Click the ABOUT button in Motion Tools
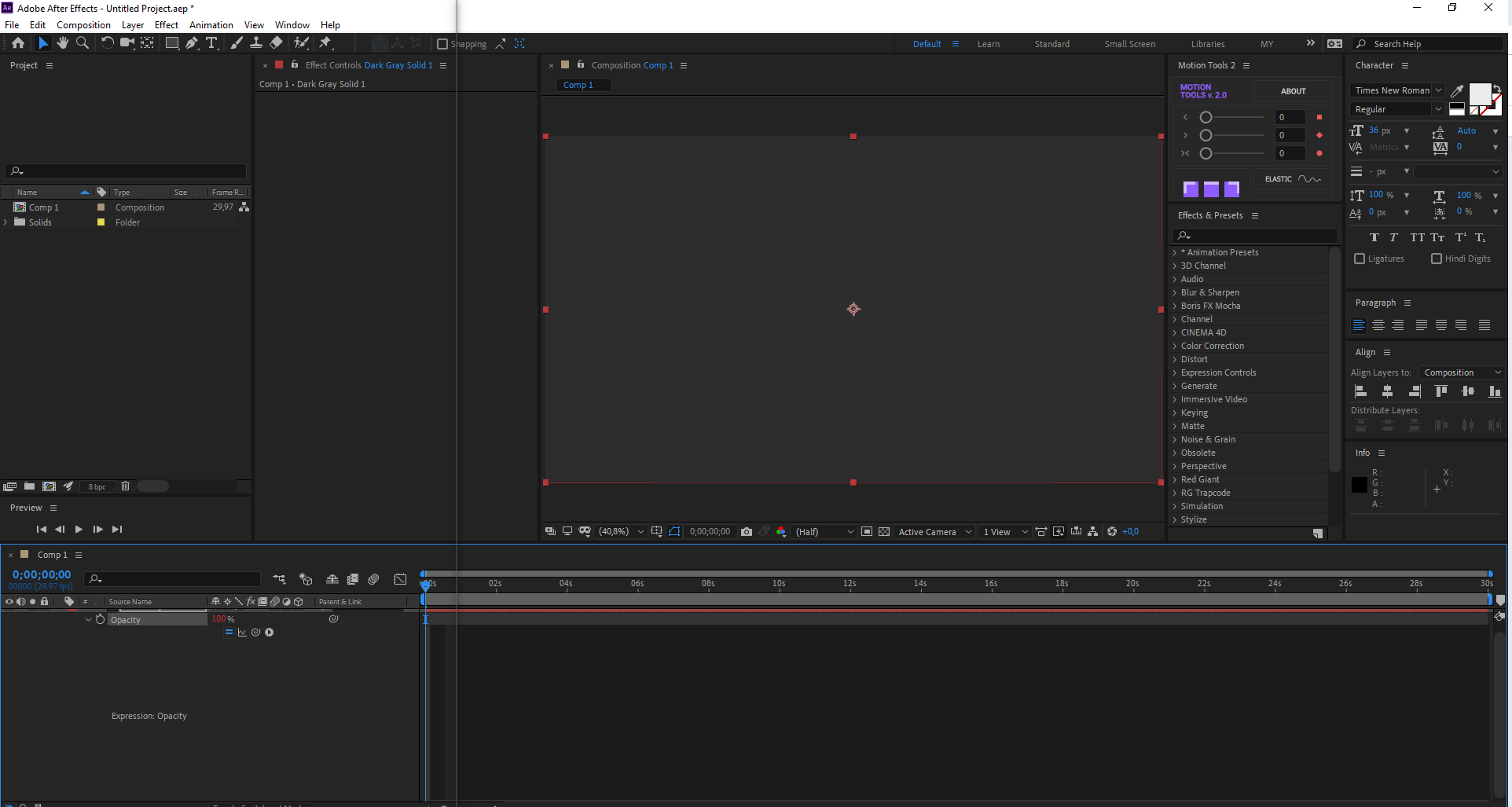 pos(1293,91)
